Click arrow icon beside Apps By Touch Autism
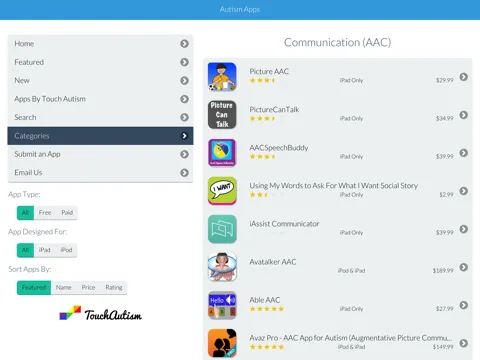The image size is (480, 360). [x=184, y=99]
